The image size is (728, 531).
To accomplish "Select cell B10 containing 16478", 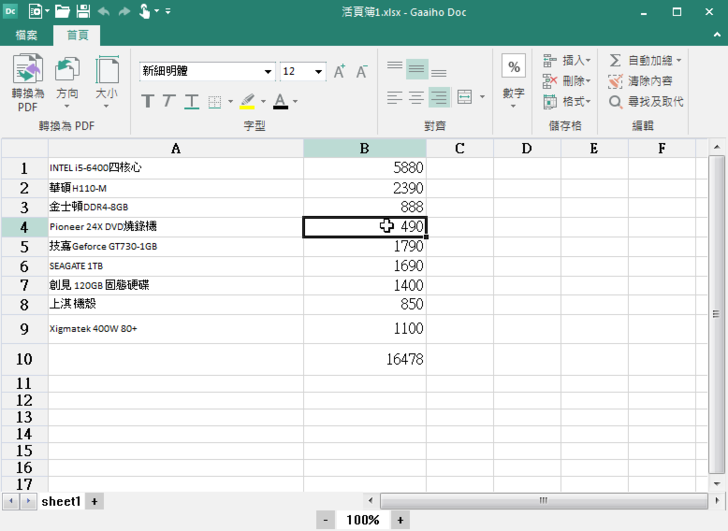I will point(364,359).
